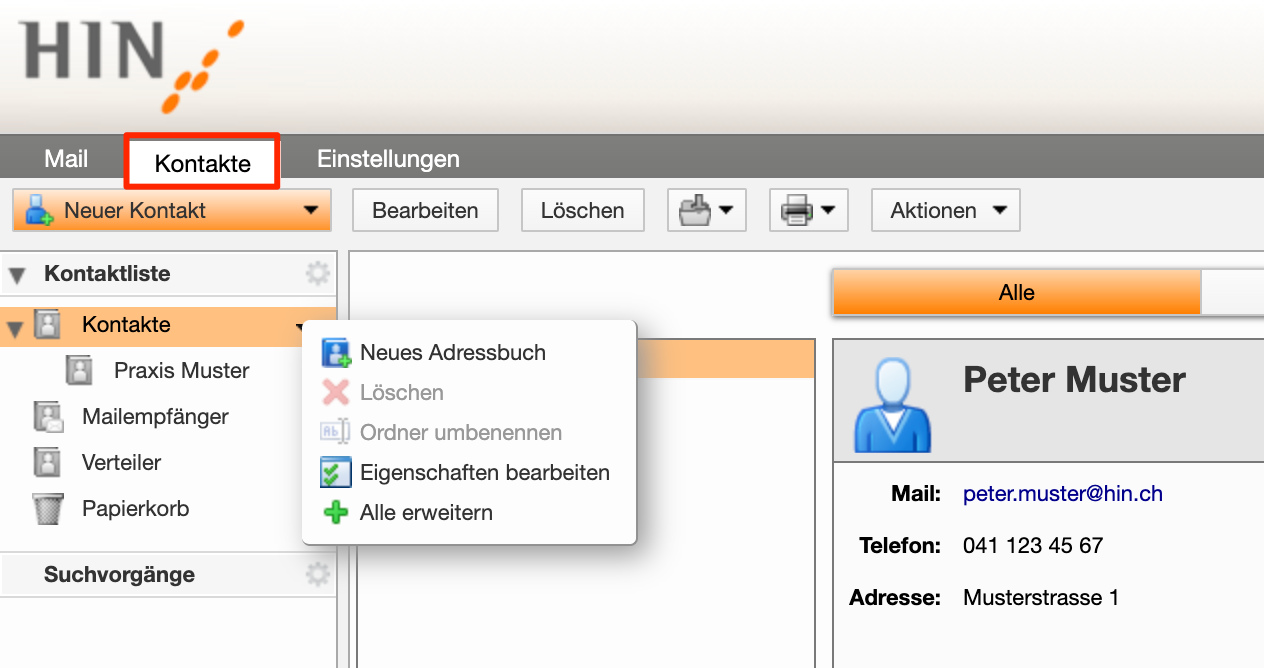Collapse the Kontaktliste section

pyautogui.click(x=17, y=275)
